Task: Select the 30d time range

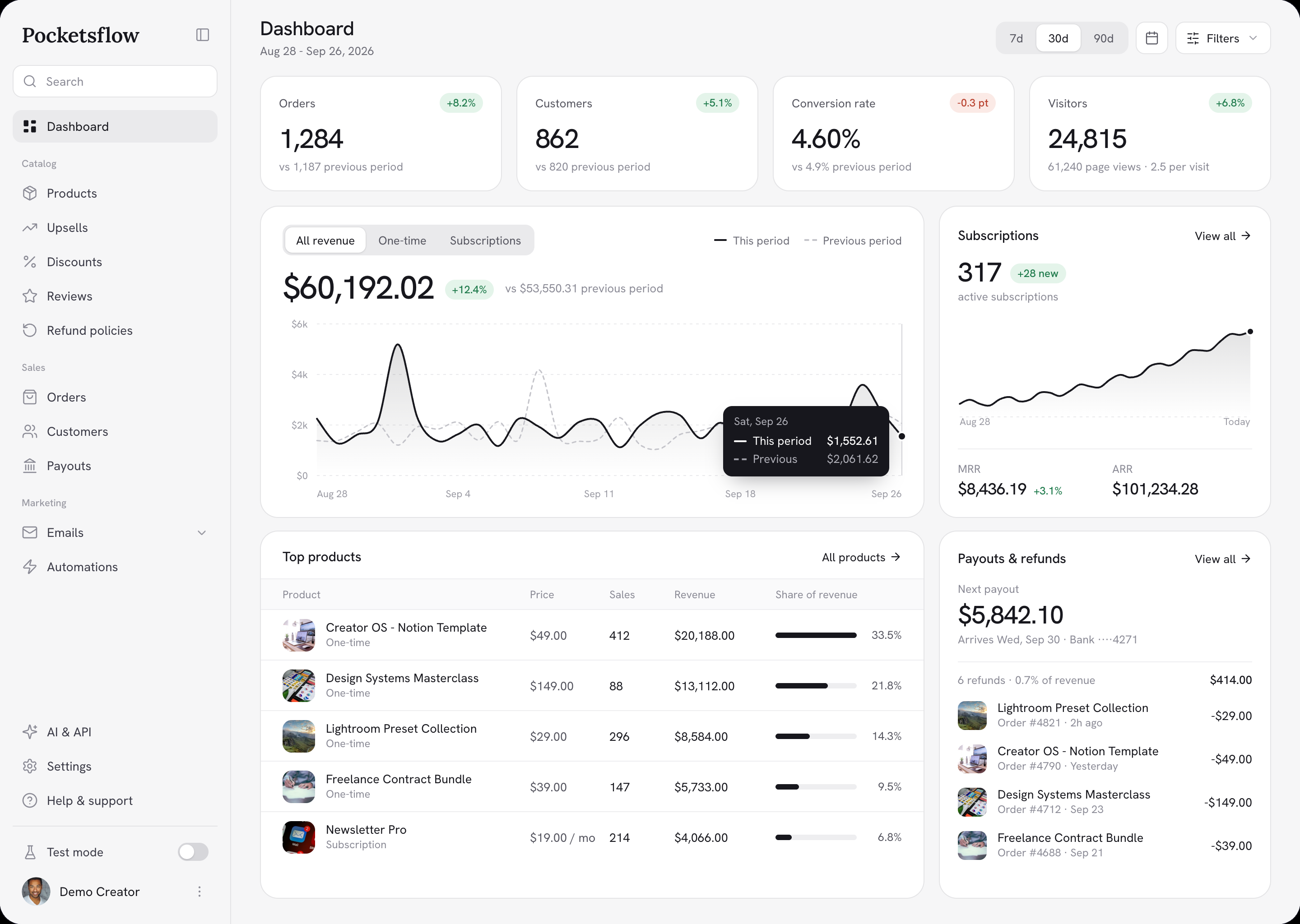Action: (1058, 38)
